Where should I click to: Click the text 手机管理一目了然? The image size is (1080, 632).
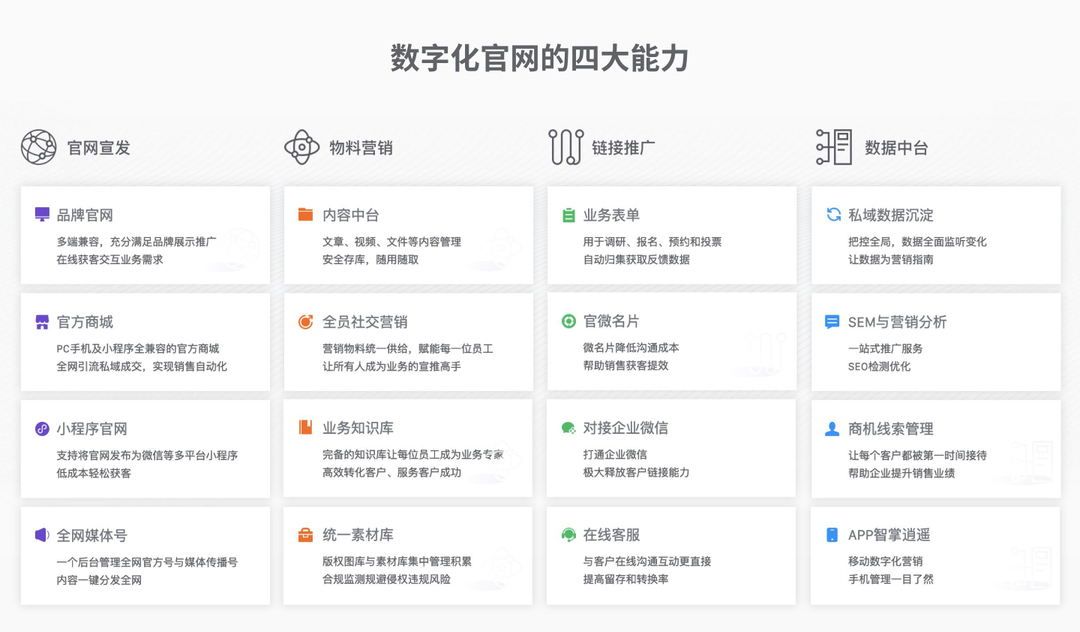pos(891,579)
